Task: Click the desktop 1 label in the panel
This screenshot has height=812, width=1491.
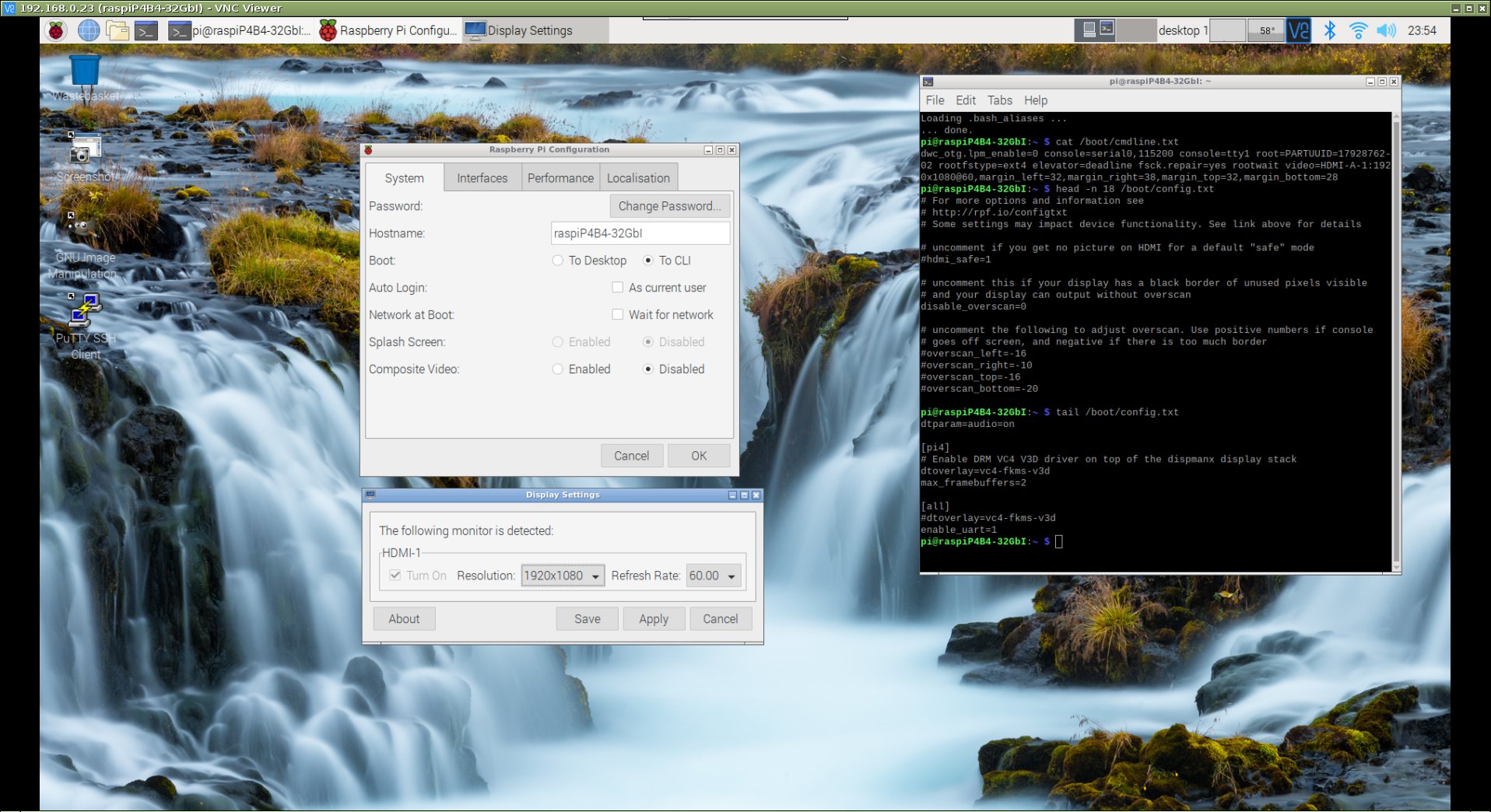Action: tap(1183, 31)
